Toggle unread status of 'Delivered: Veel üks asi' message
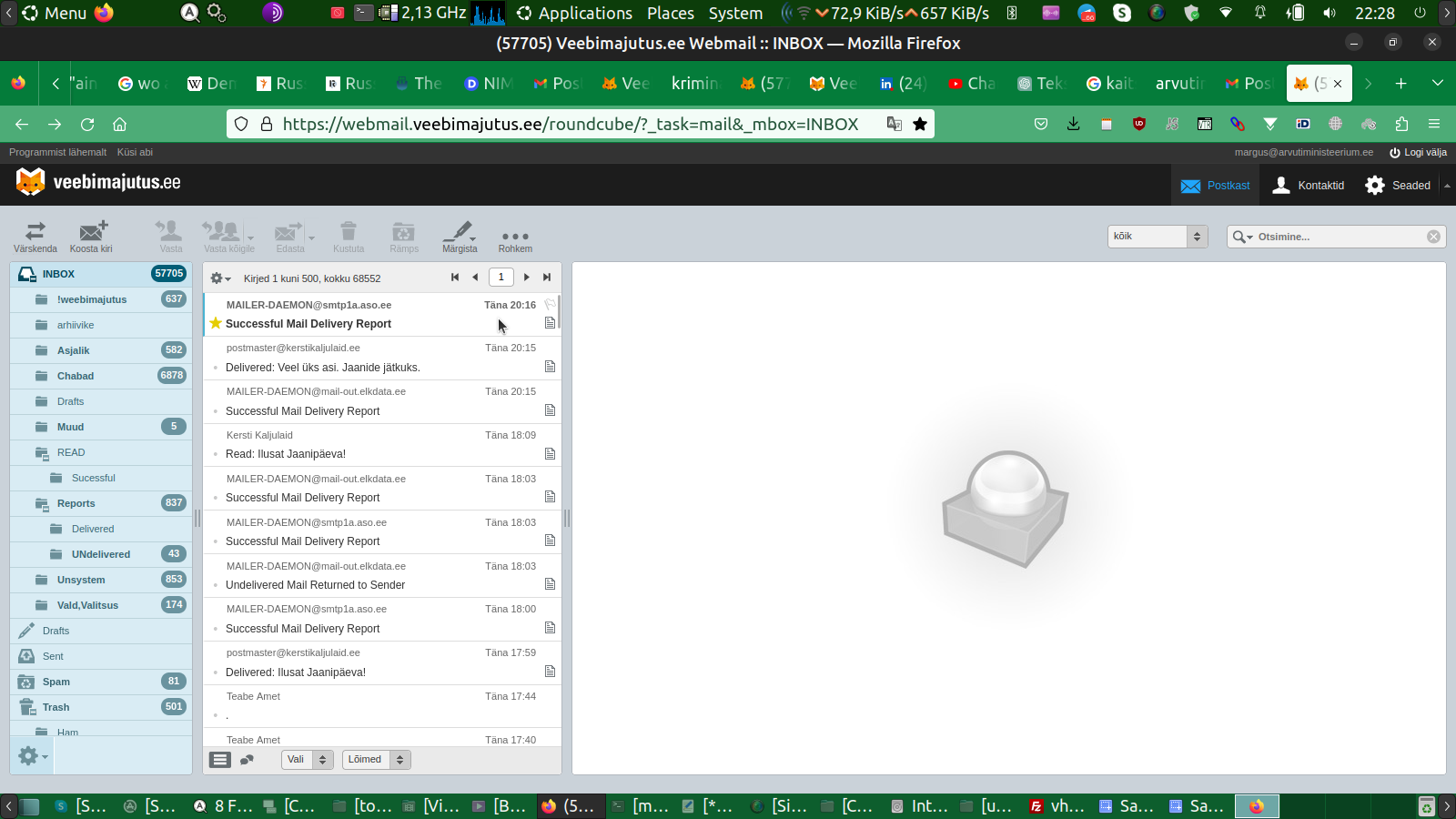 click(x=216, y=368)
